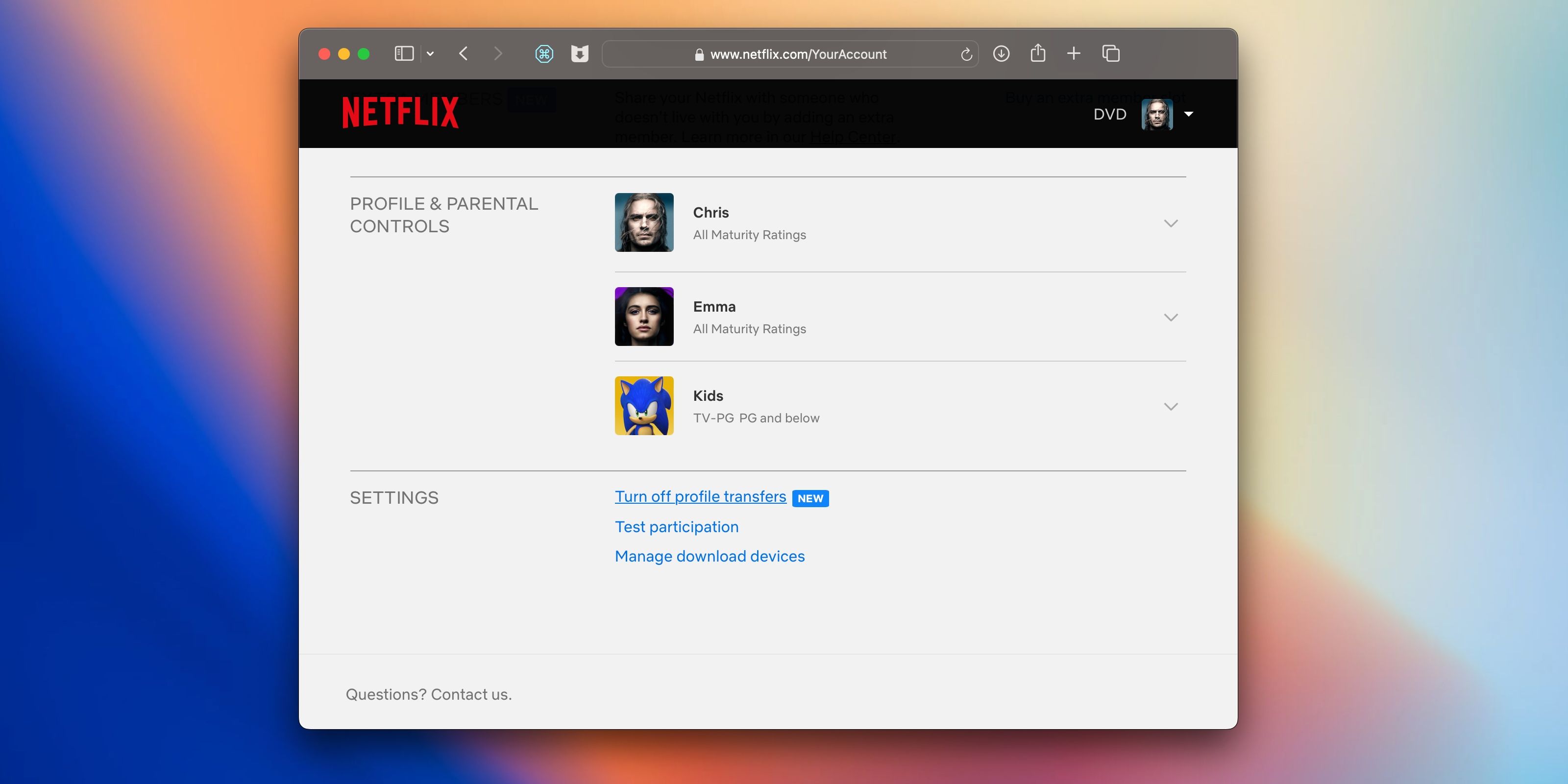The height and width of the screenshot is (784, 1568).
Task: Go to the DVD section
Action: point(1110,114)
